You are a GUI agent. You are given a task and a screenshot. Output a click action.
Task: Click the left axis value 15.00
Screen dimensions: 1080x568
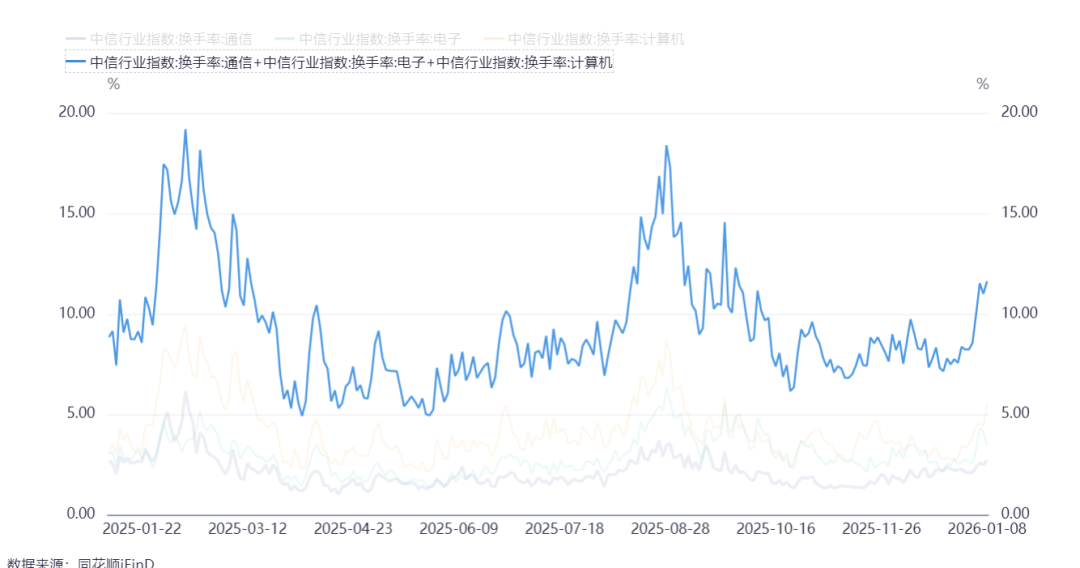click(x=76, y=212)
